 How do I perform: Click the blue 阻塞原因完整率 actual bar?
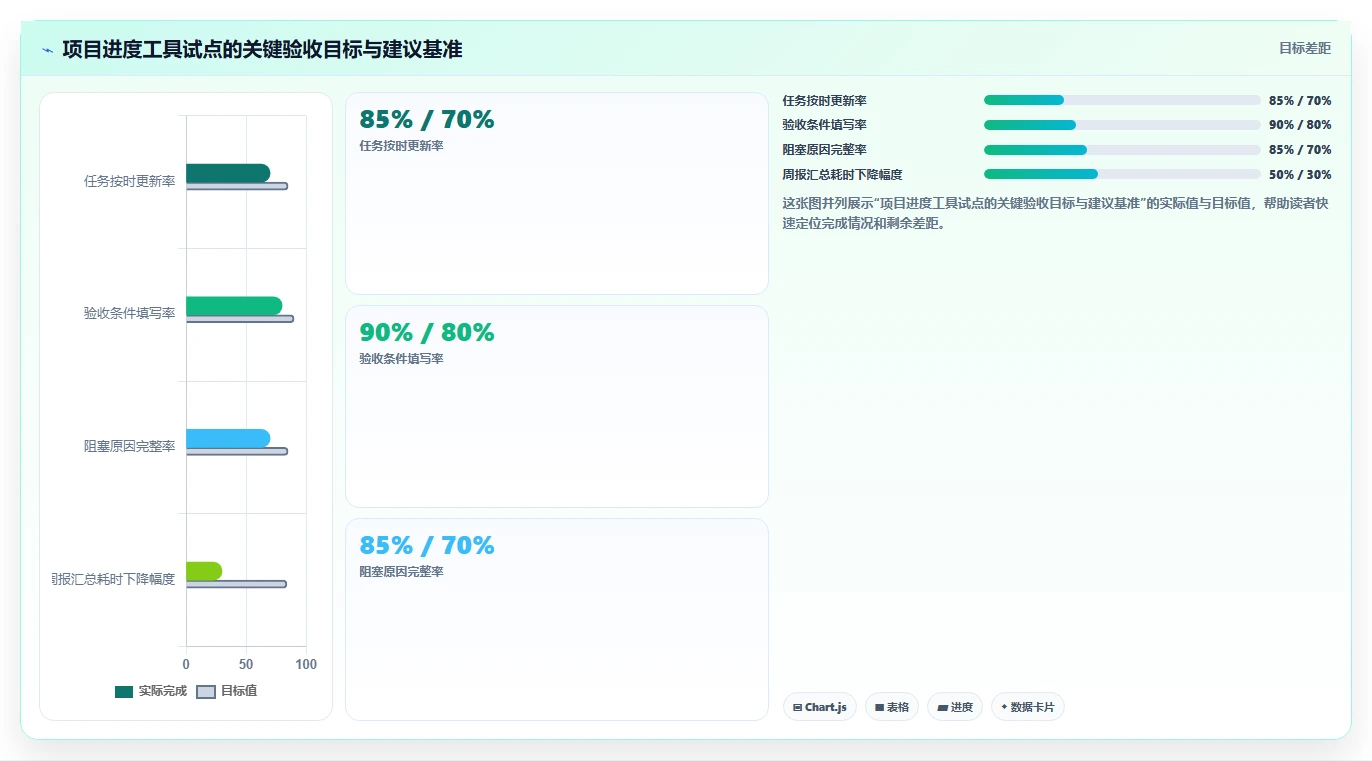pos(228,438)
